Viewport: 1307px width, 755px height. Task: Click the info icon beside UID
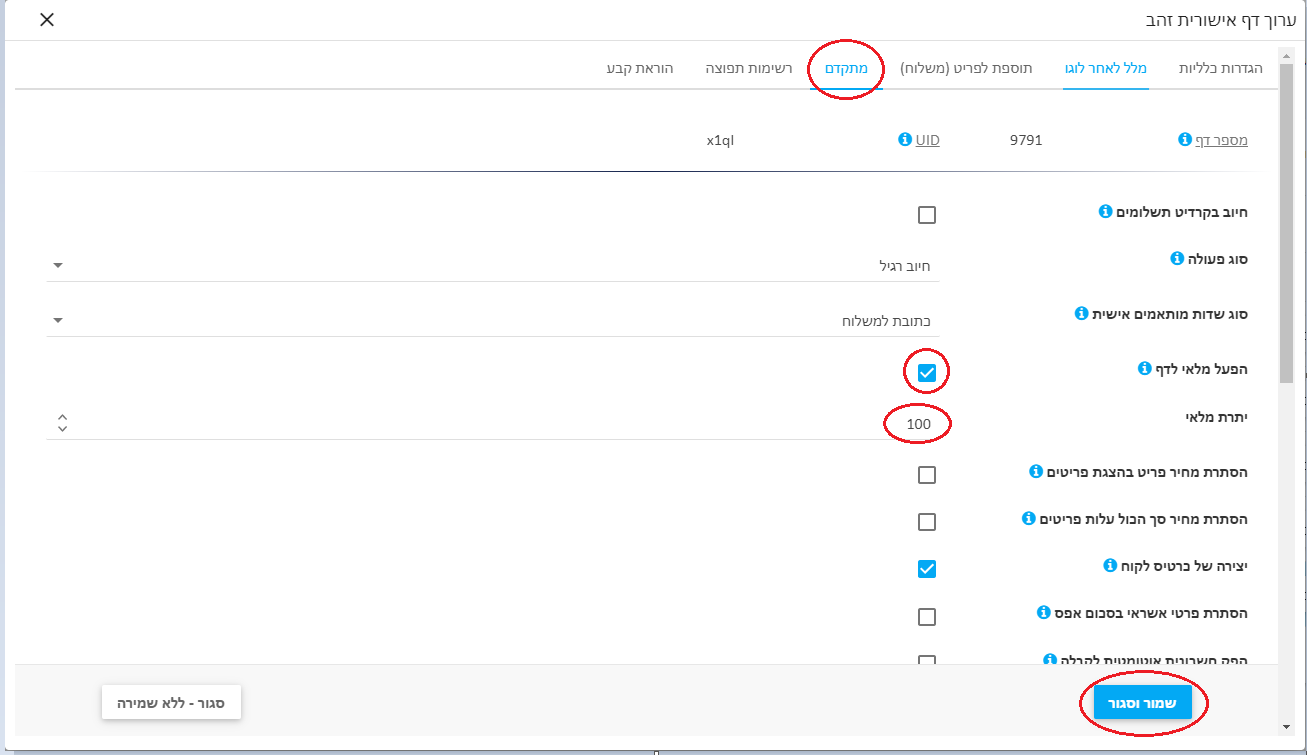(x=905, y=140)
